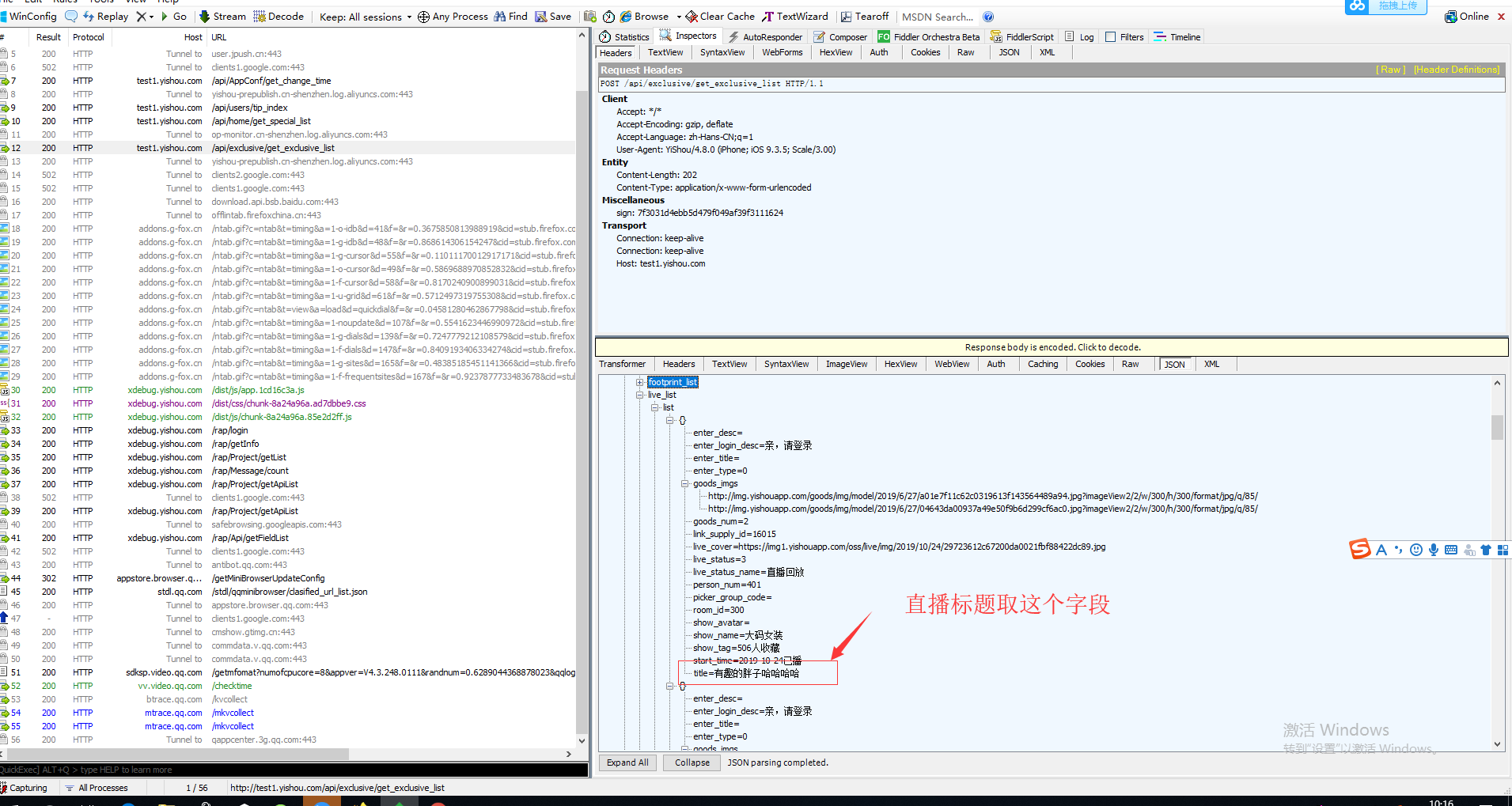Click the All Processes status filter
The width and height of the screenshot is (1512, 806).
[x=96, y=788]
